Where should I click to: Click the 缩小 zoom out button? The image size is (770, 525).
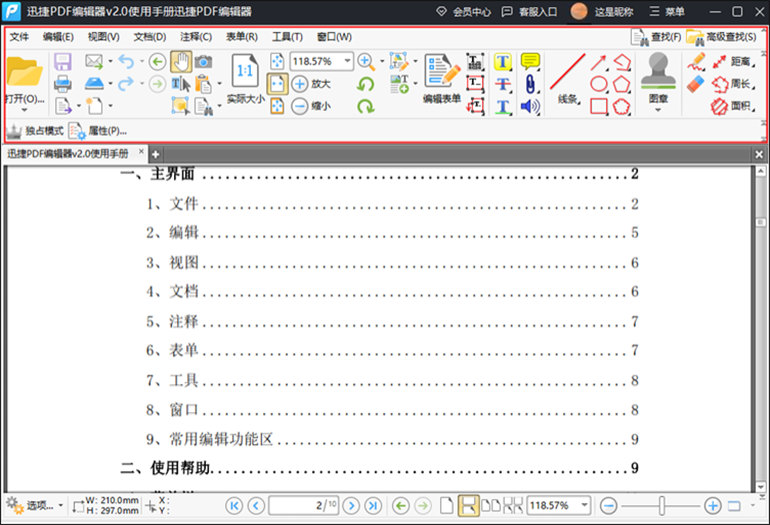(311, 106)
